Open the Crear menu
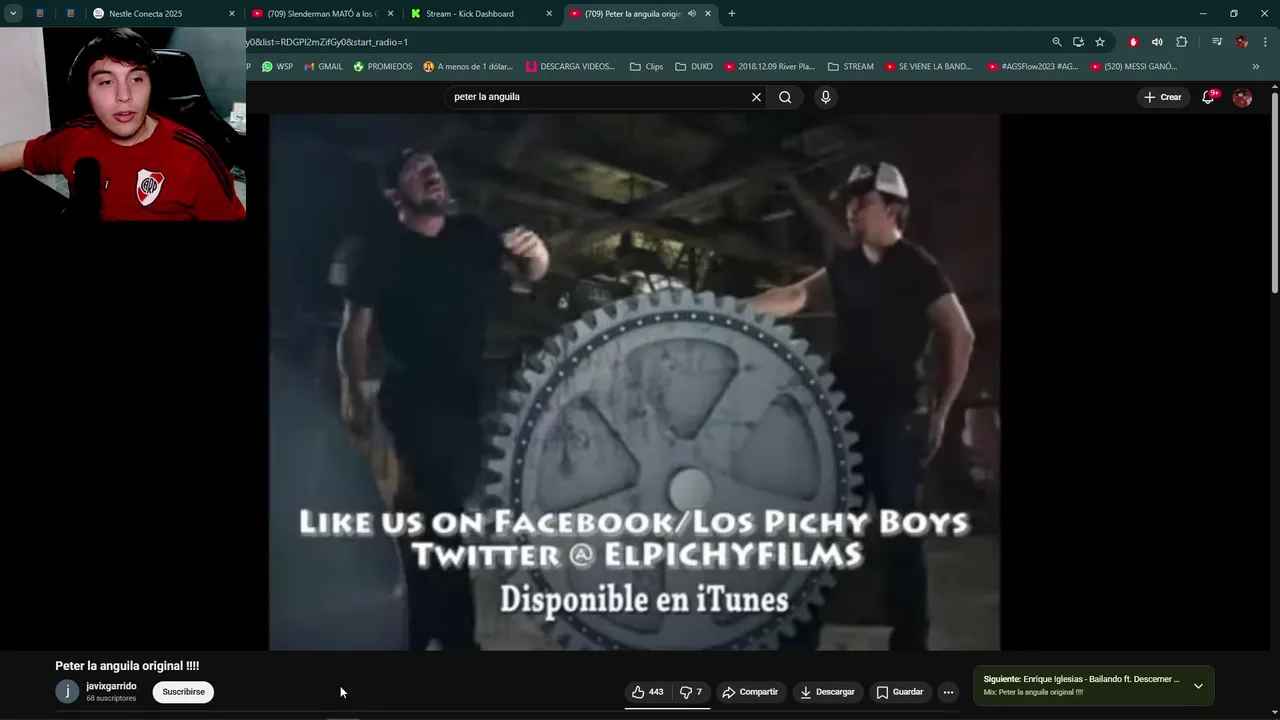The image size is (1280, 720). 1163,97
